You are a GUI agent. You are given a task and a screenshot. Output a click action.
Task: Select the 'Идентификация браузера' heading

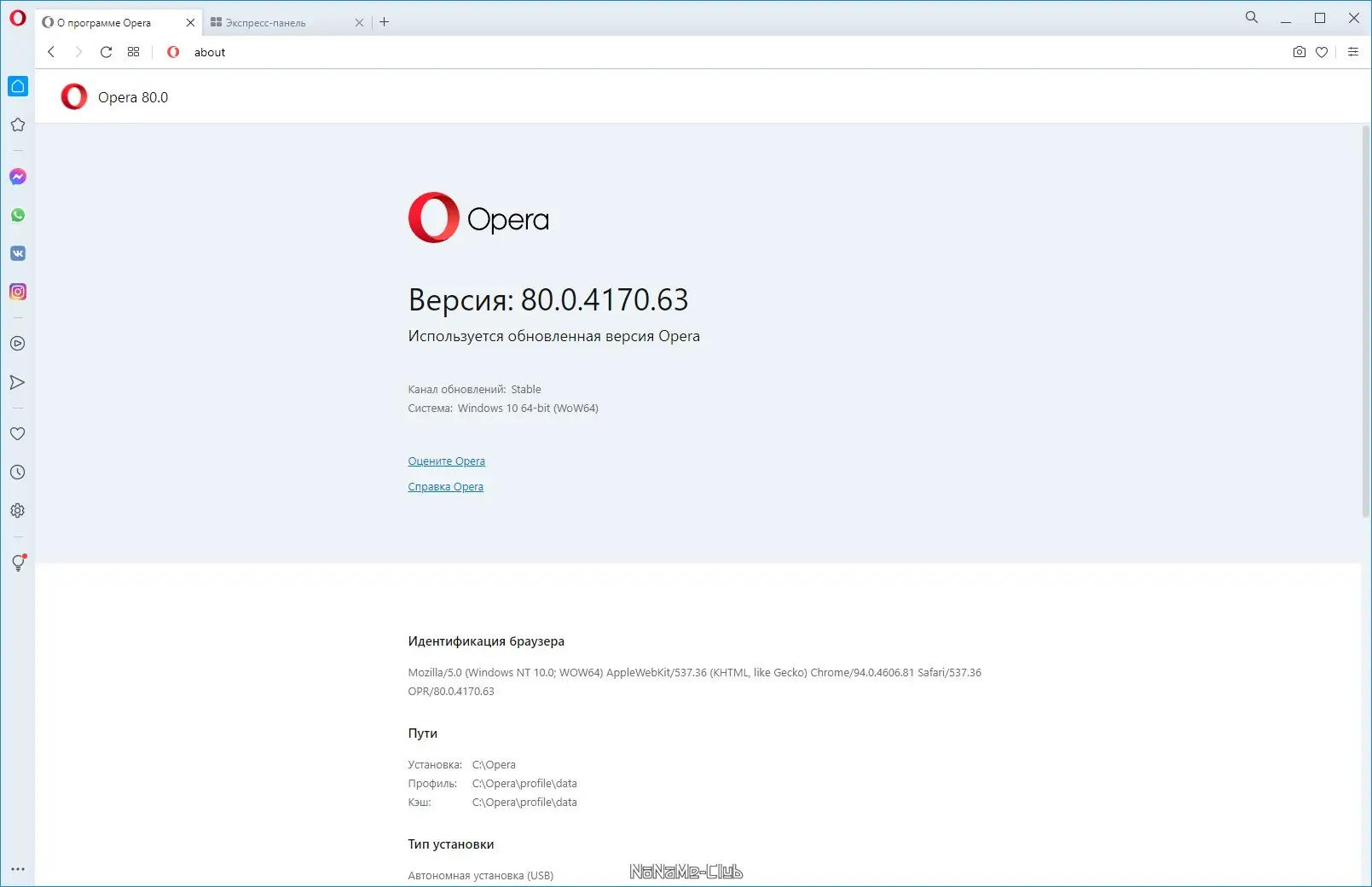(x=486, y=641)
